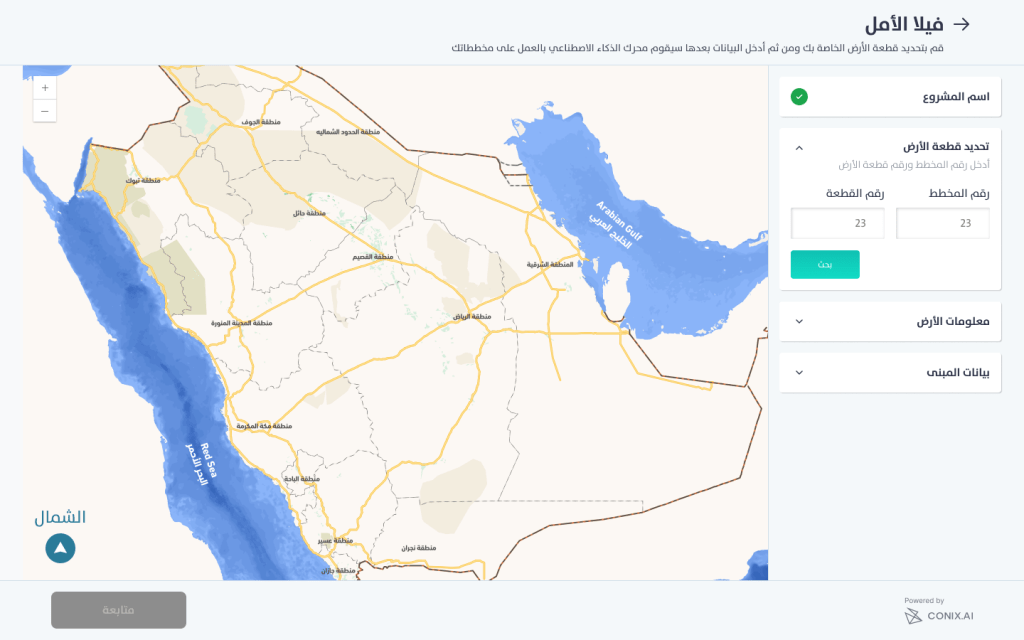Expand the معلومات الأرض section
1024x640 pixels.
[799, 321]
